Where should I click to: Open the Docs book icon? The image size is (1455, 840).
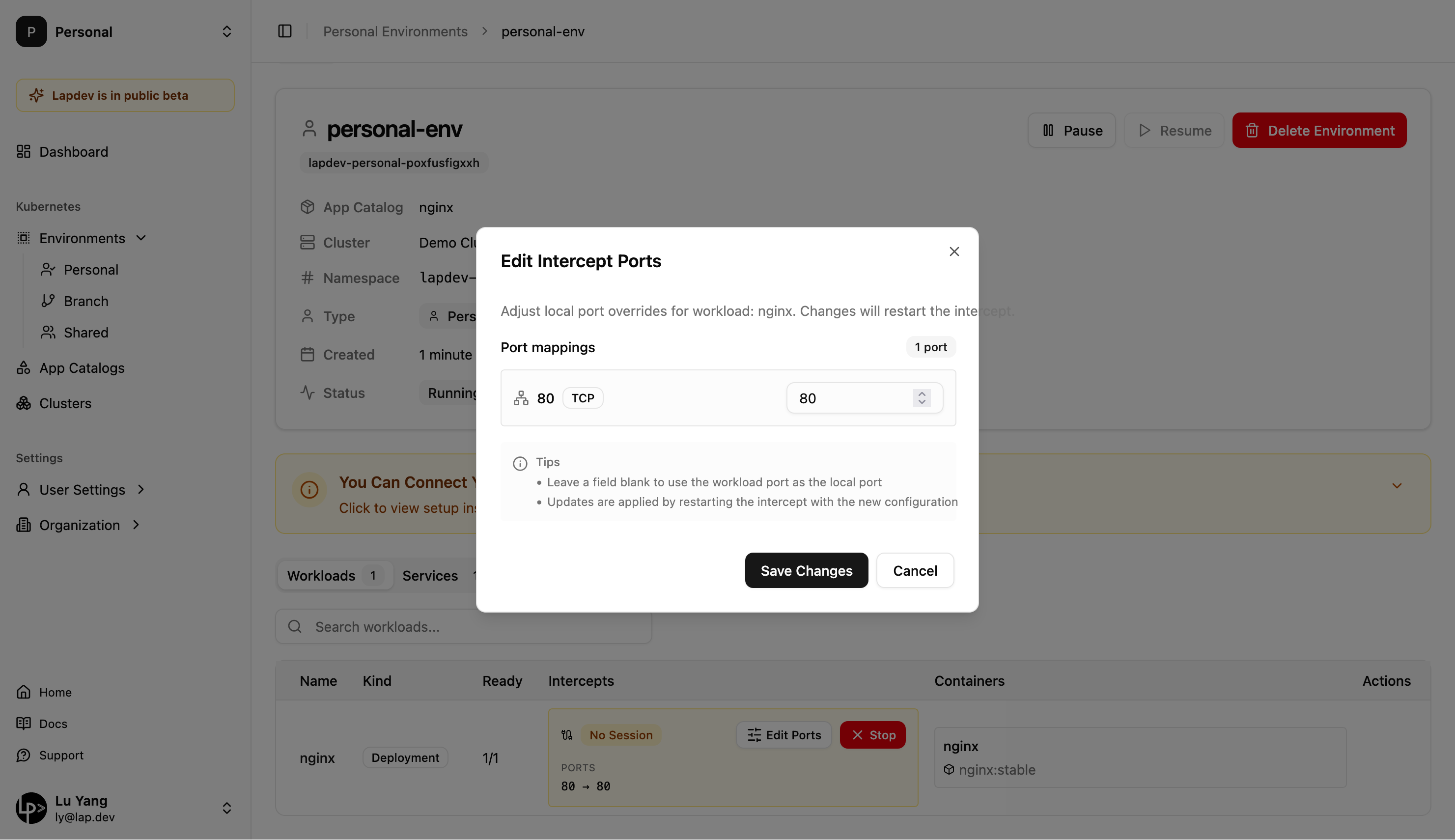tap(24, 724)
